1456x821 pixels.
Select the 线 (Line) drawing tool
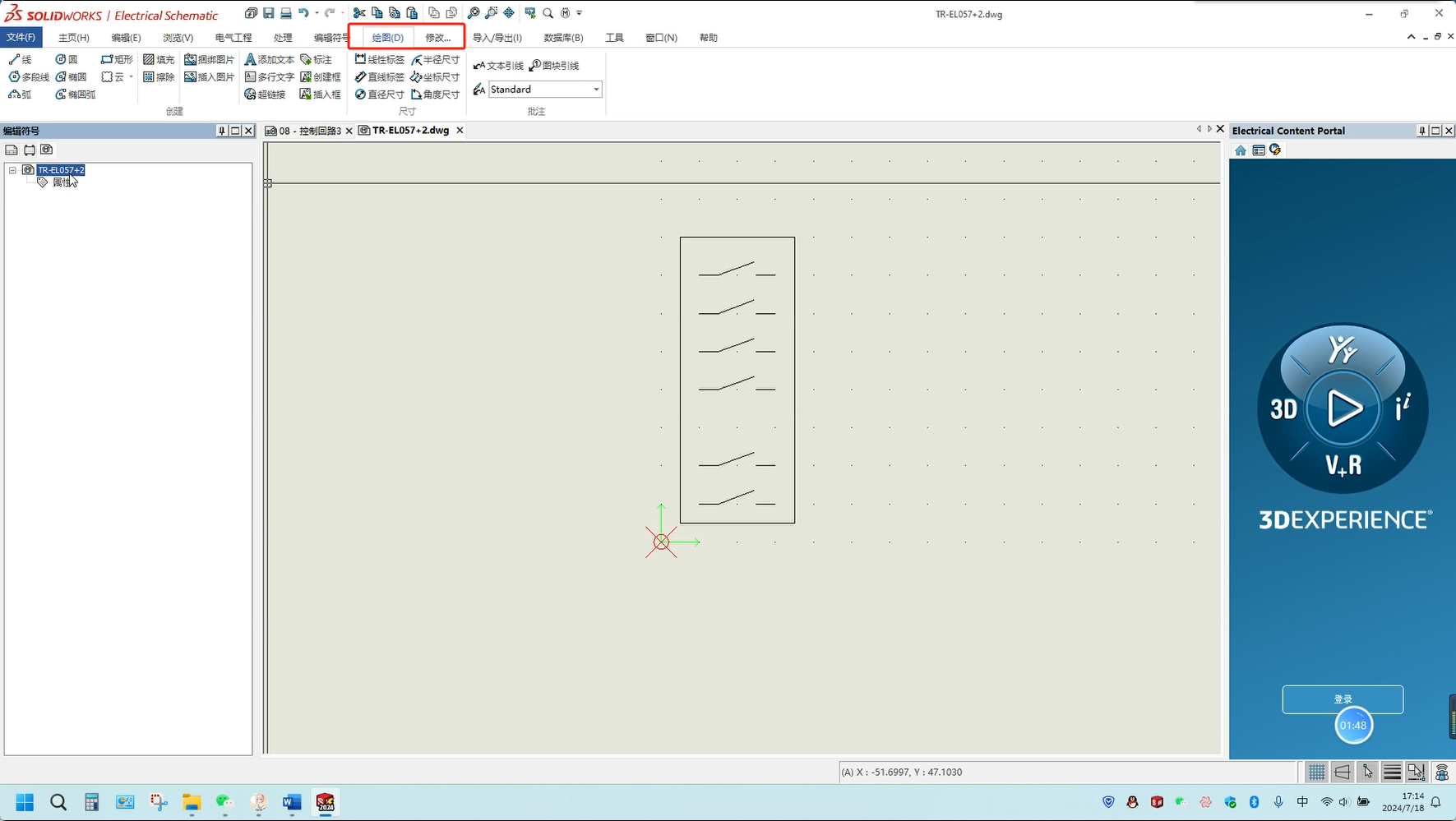pos(20,60)
